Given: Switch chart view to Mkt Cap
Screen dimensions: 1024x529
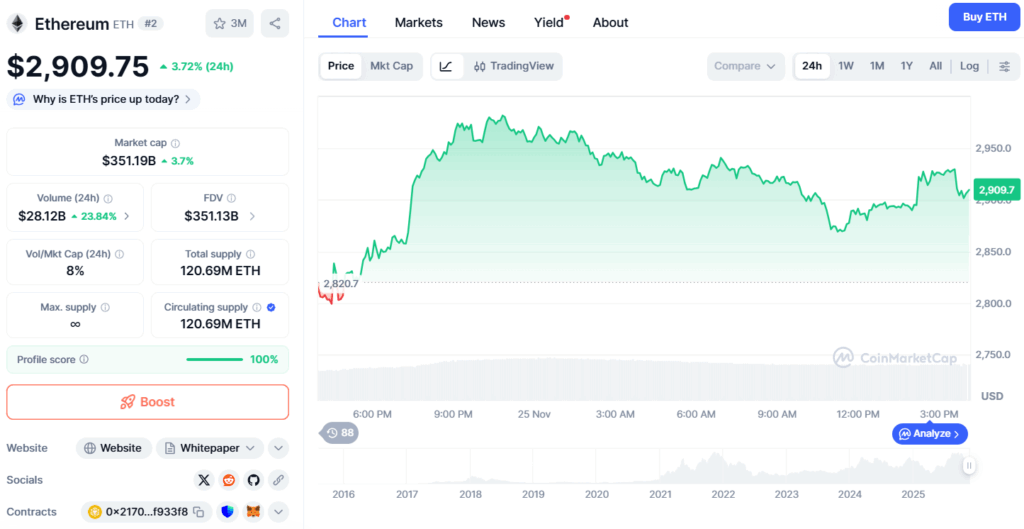Looking at the screenshot, I should click(391, 66).
